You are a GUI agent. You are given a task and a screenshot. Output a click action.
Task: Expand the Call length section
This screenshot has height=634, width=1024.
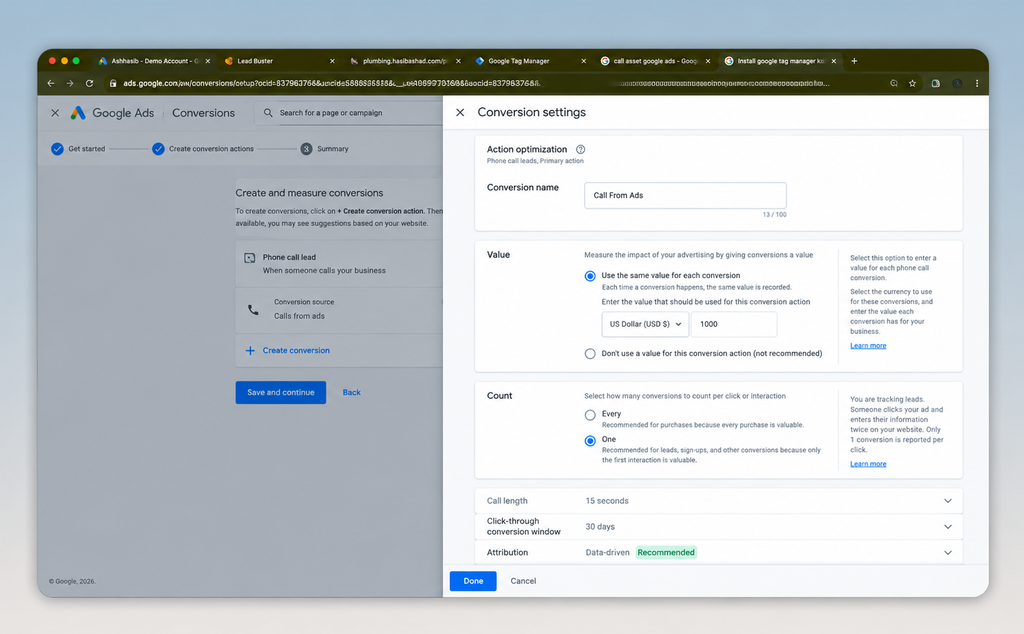(x=948, y=501)
